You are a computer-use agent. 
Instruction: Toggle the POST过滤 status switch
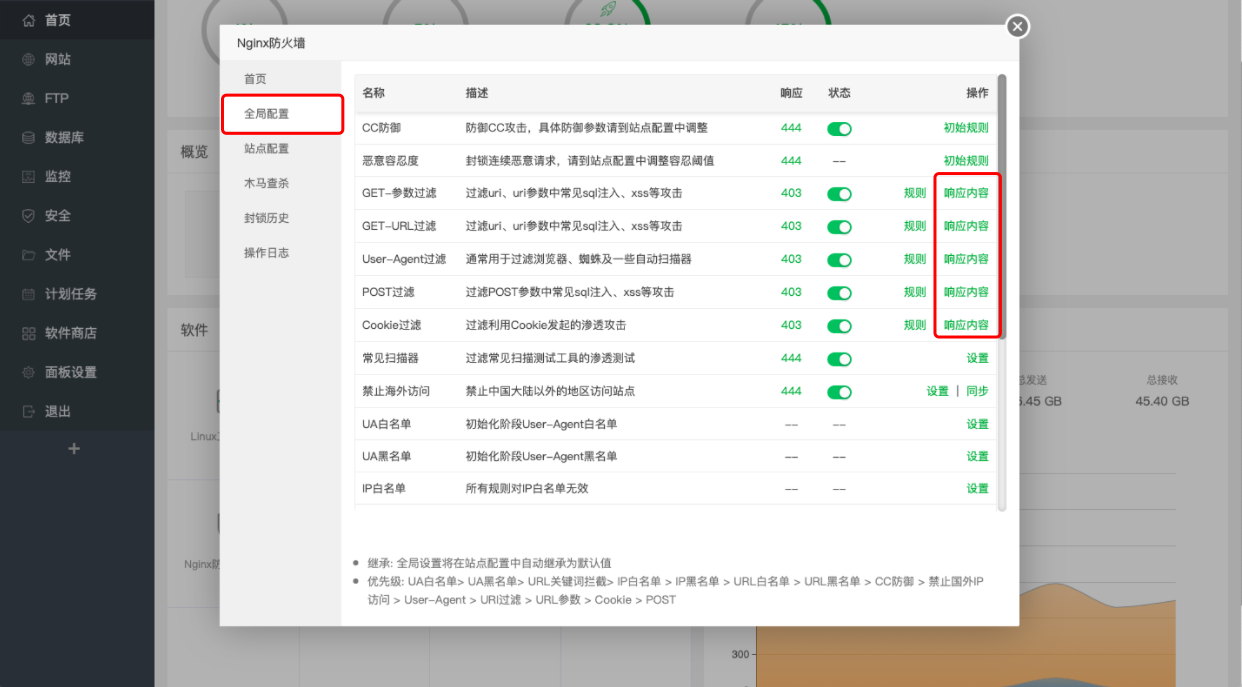click(839, 293)
